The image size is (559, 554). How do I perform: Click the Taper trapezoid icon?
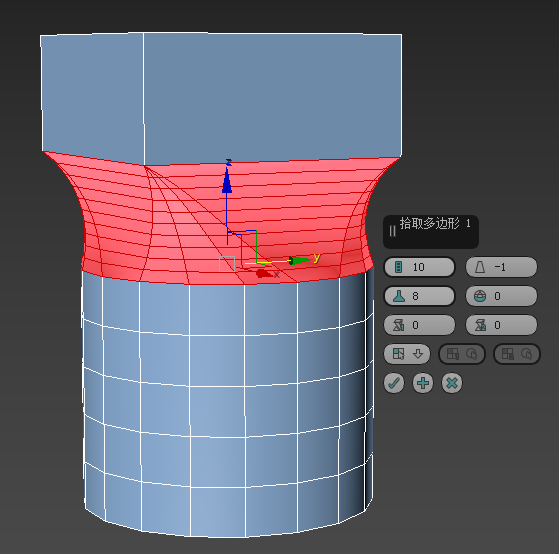click(x=480, y=267)
